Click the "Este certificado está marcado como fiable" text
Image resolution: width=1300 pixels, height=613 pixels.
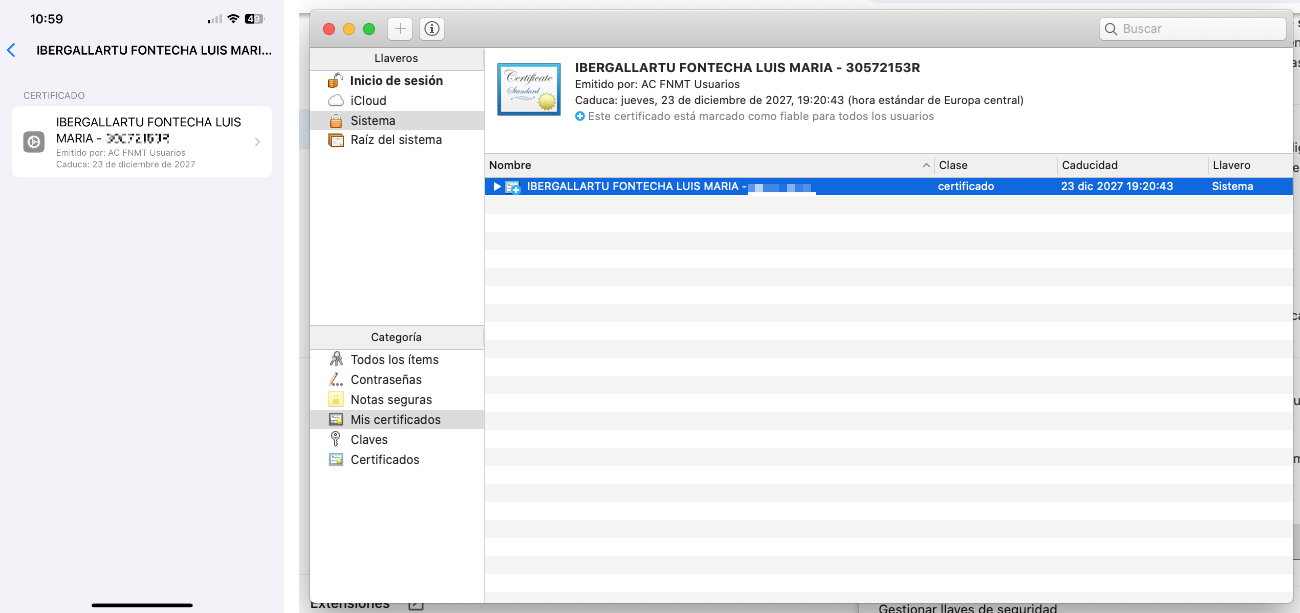[x=761, y=117]
